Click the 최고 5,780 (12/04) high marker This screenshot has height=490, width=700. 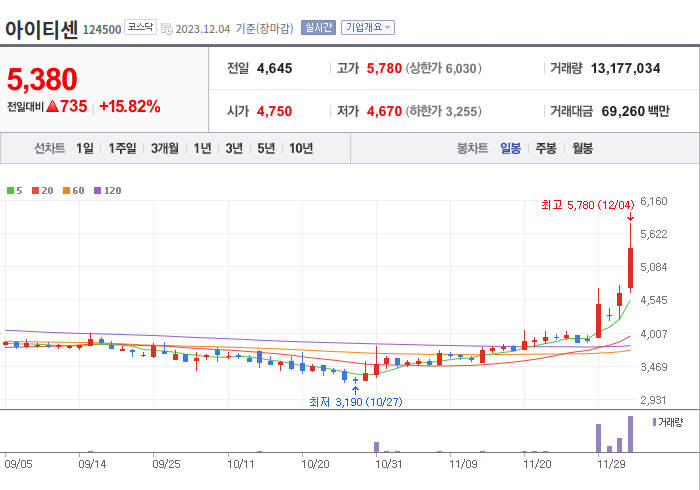[x=588, y=205]
